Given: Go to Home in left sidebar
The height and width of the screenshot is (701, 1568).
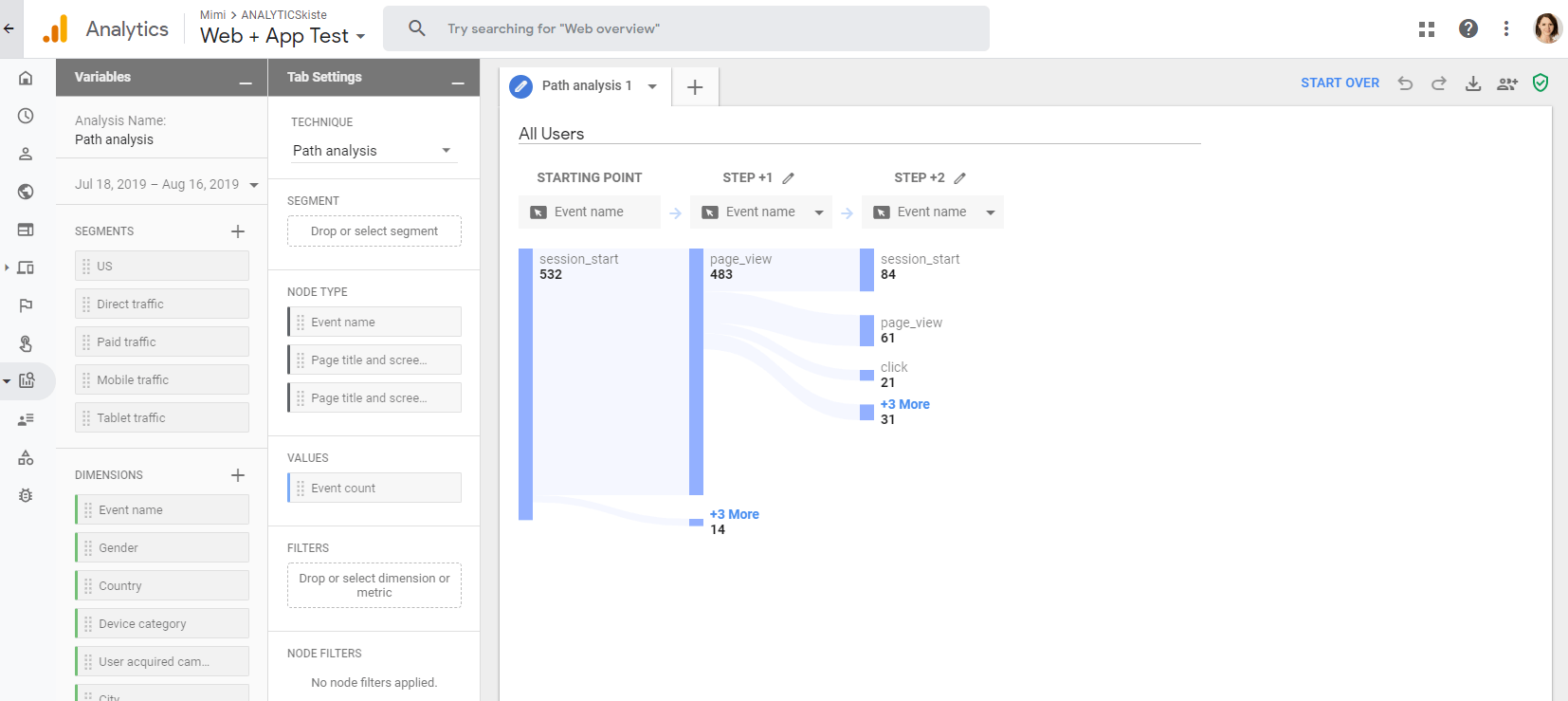Looking at the screenshot, I should 26,78.
